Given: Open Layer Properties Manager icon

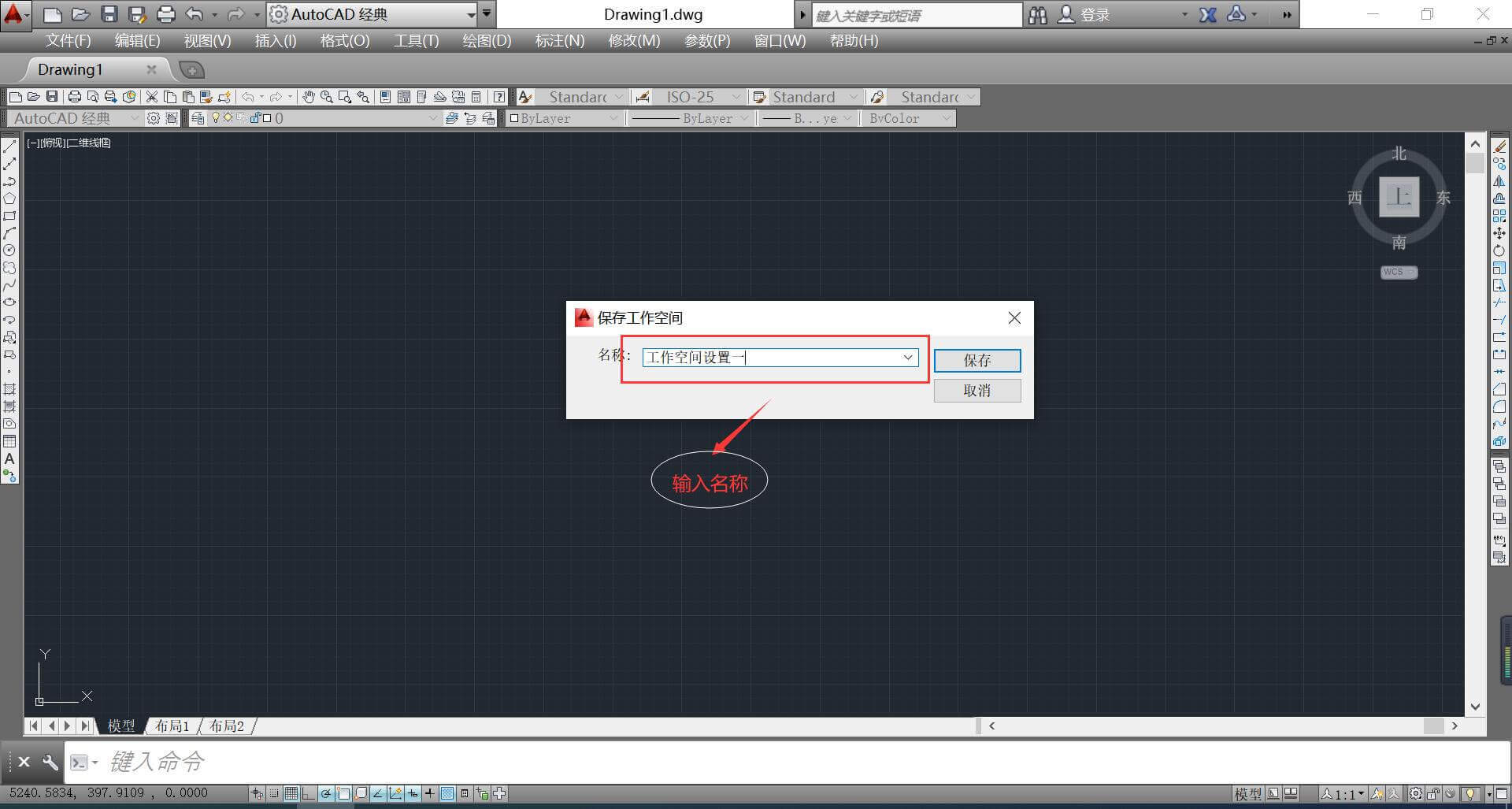Looking at the screenshot, I should click(x=198, y=118).
